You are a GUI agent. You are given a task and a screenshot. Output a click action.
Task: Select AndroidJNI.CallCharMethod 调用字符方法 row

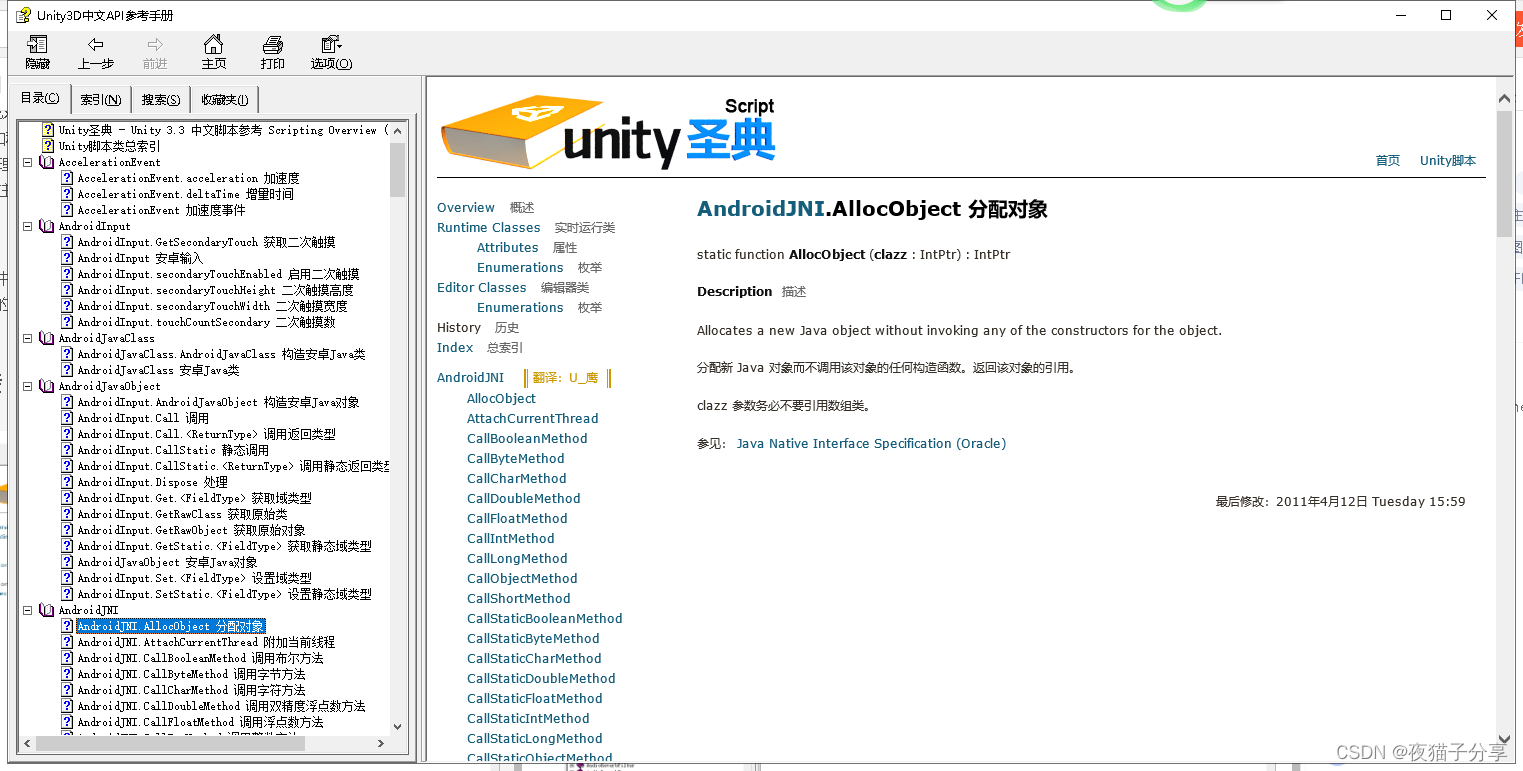click(x=191, y=690)
